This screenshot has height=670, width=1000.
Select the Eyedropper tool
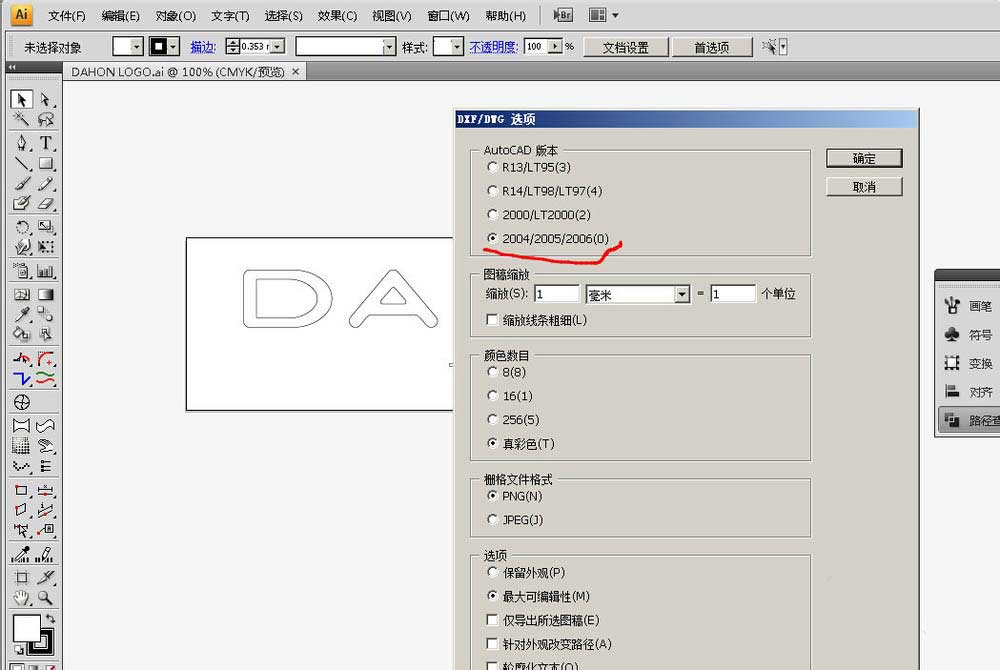point(21,314)
